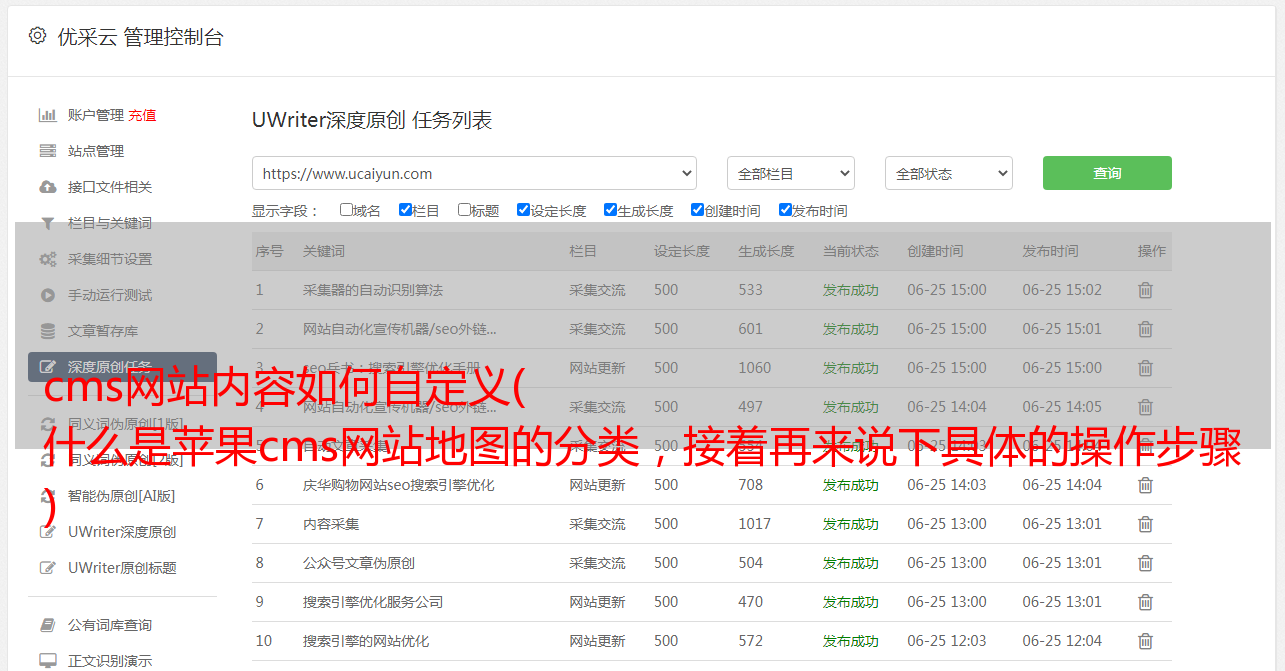Open 智能伪原创[AI版] in the sidebar
This screenshot has width=1285, height=671.
click(x=121, y=496)
